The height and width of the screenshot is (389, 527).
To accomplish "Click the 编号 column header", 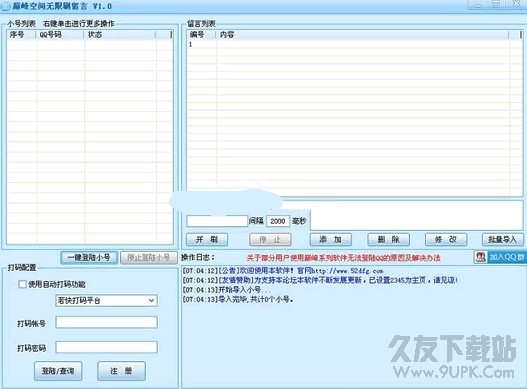I will tap(201, 34).
